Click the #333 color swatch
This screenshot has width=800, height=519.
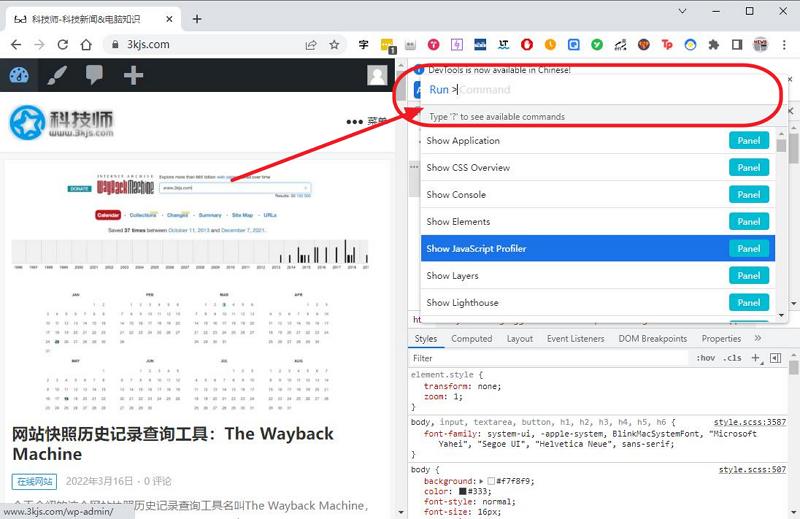coord(463,491)
